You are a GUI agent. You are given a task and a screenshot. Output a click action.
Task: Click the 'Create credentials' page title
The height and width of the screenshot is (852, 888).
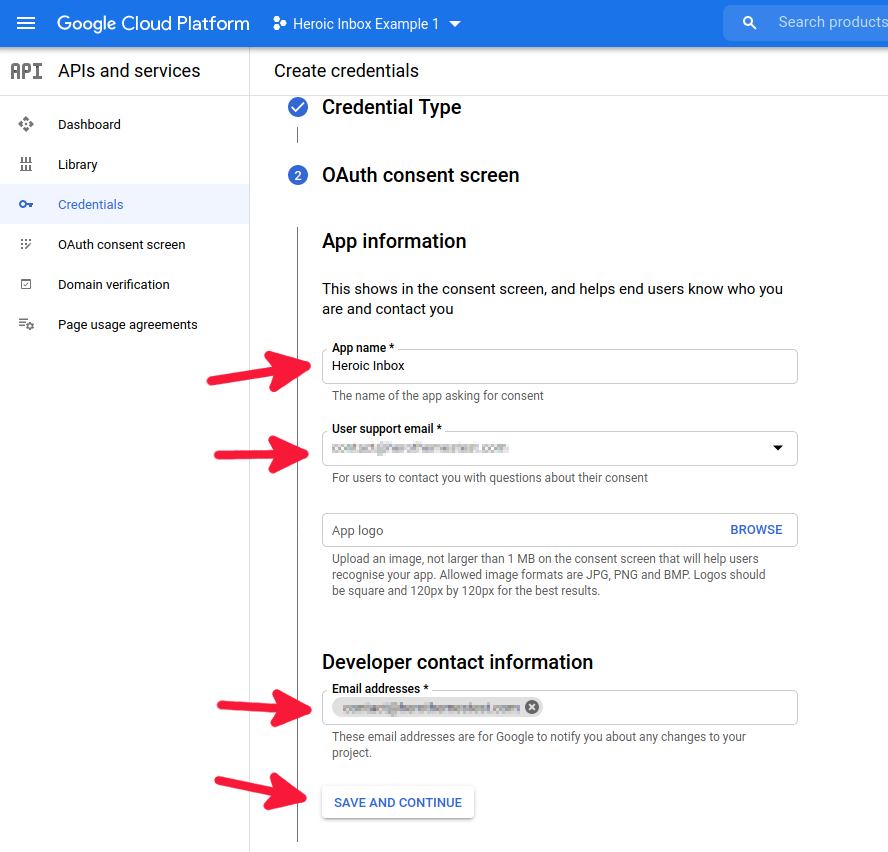(347, 71)
